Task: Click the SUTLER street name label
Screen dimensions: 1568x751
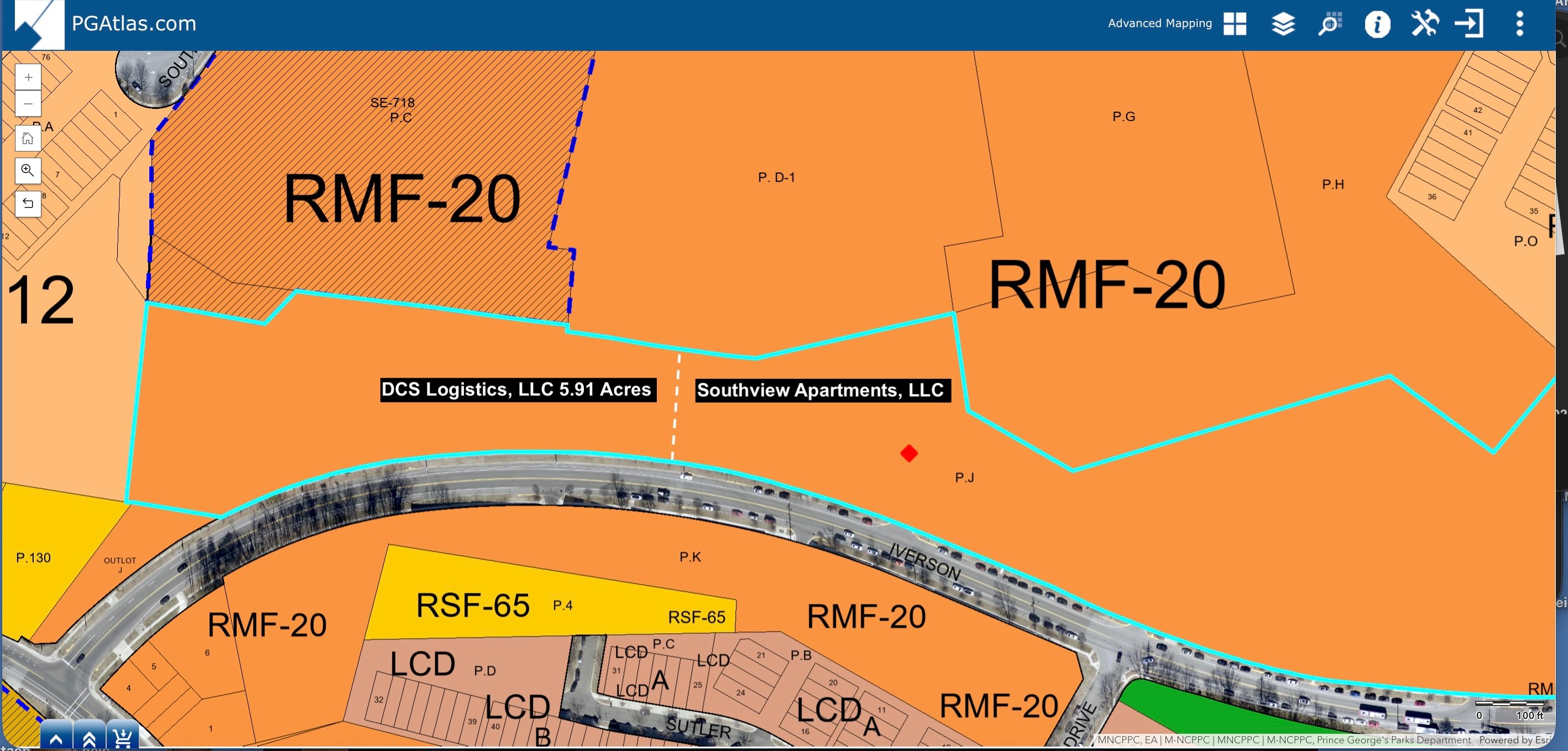Action: coord(698,728)
